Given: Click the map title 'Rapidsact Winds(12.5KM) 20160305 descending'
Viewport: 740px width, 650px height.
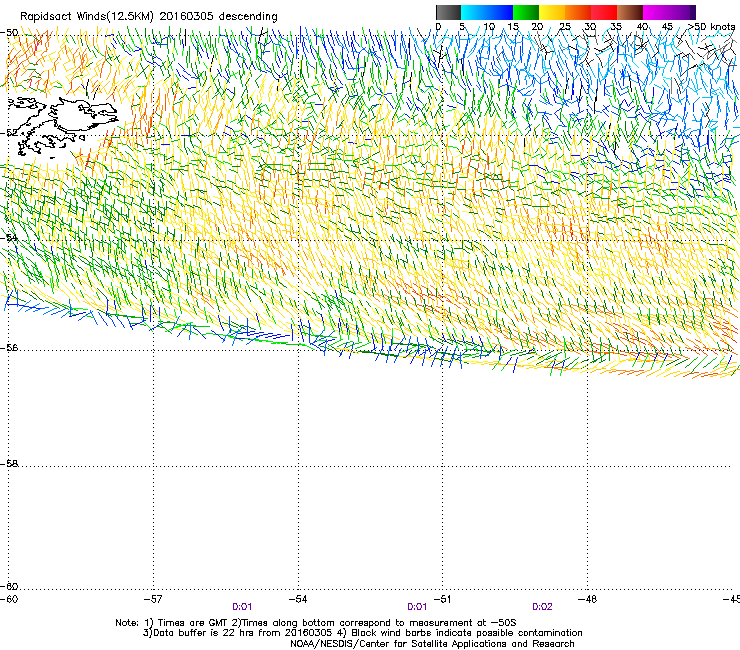Looking at the screenshot, I should point(149,17).
